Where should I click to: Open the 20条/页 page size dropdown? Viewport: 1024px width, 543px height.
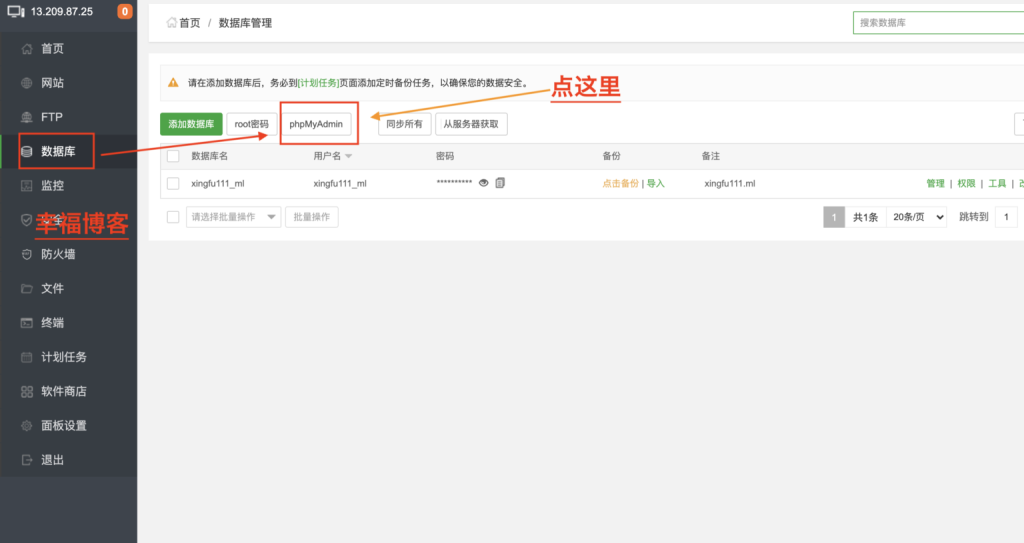click(917, 217)
